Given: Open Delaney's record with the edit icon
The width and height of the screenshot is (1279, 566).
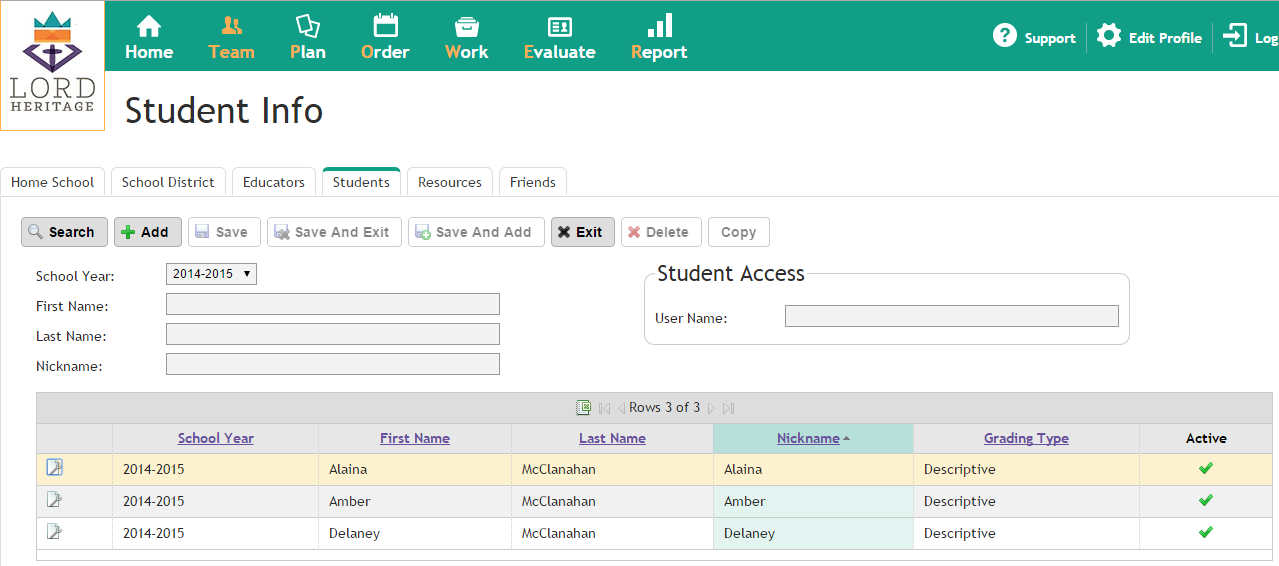Looking at the screenshot, I should tap(54, 532).
